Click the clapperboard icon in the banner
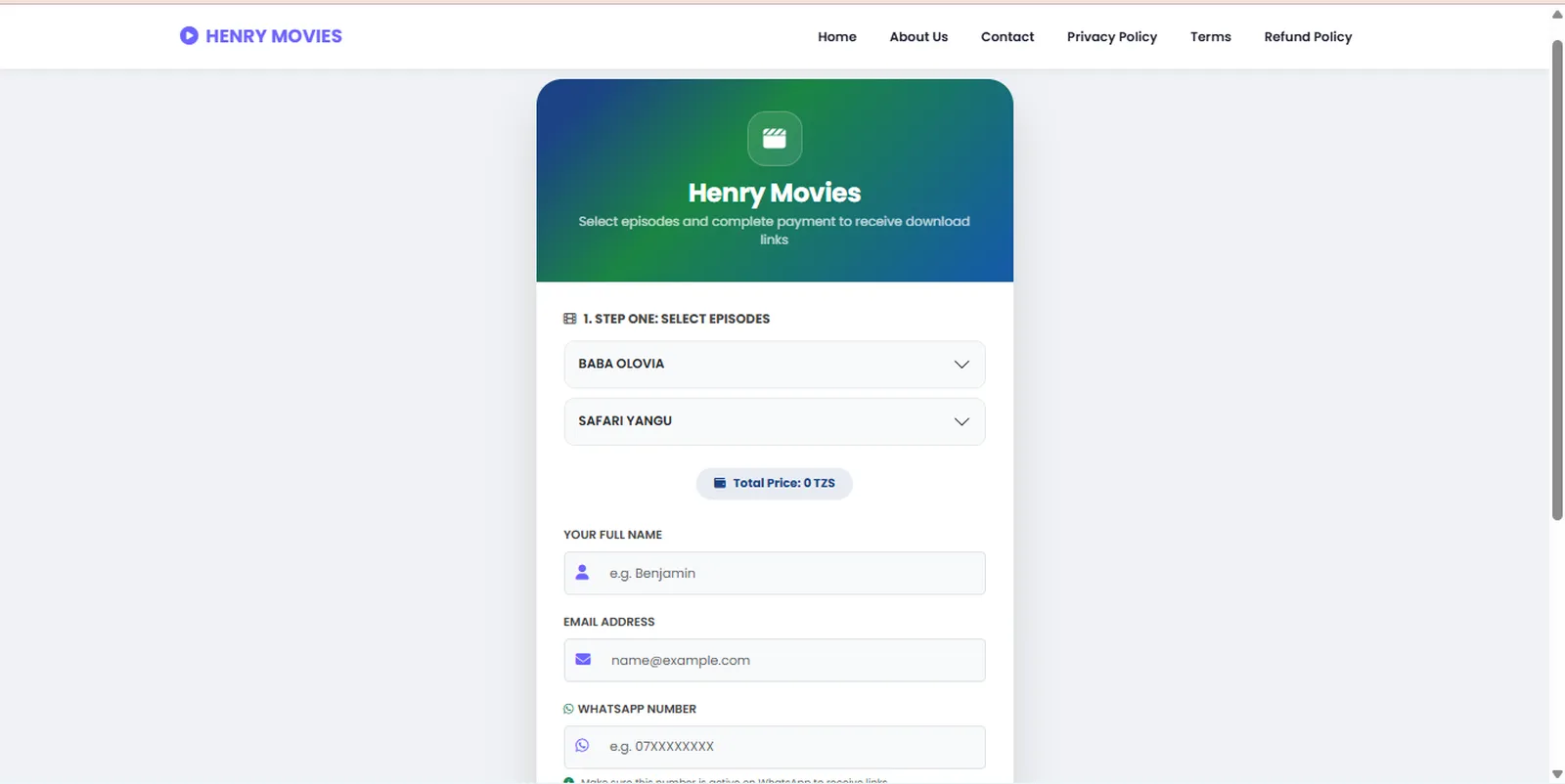The width and height of the screenshot is (1565, 784). (775, 139)
